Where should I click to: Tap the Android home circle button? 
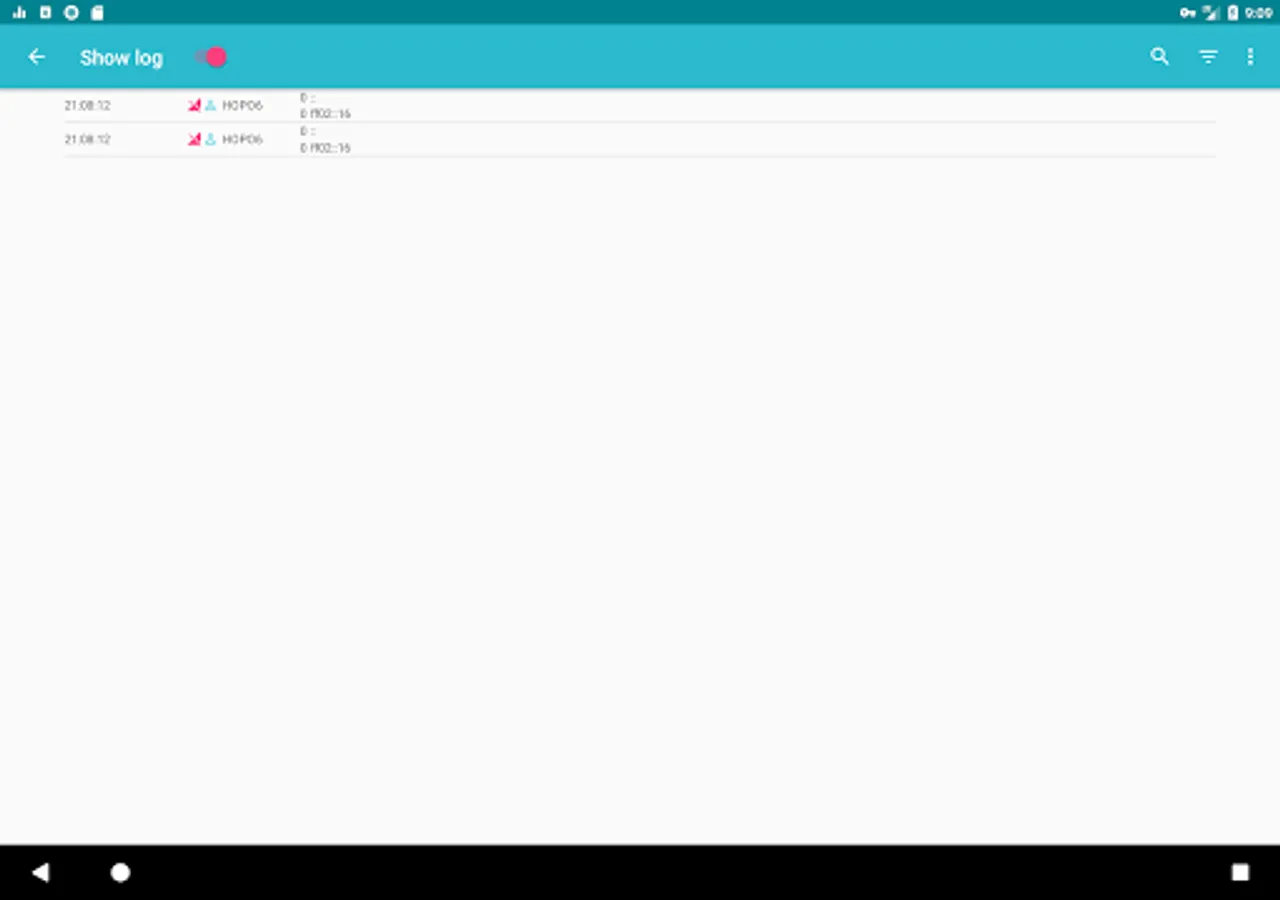(120, 872)
